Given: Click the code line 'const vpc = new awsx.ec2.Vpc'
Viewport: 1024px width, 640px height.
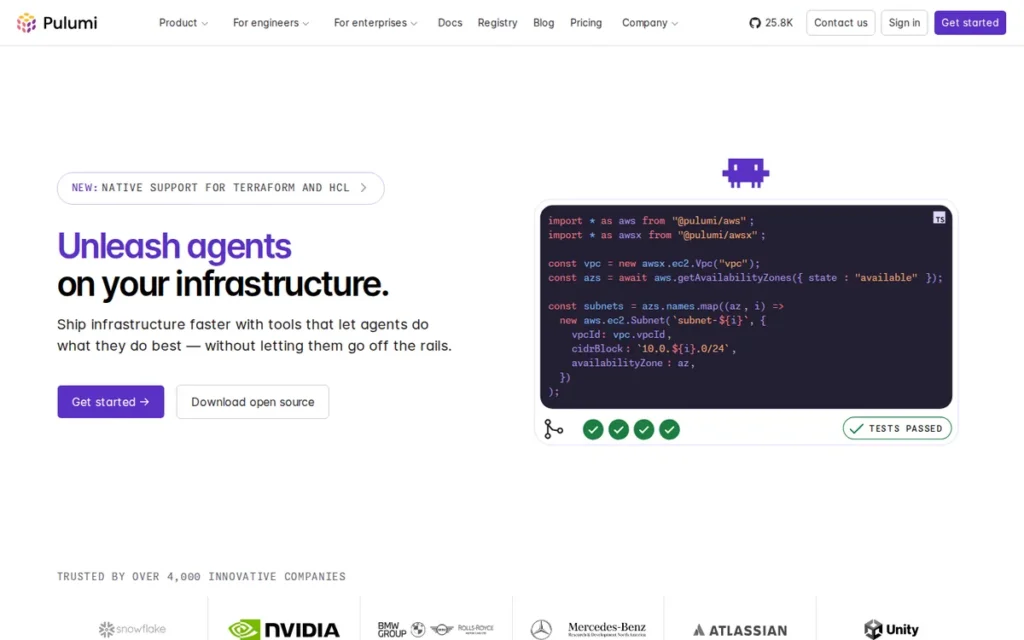Looking at the screenshot, I should click(654, 264).
